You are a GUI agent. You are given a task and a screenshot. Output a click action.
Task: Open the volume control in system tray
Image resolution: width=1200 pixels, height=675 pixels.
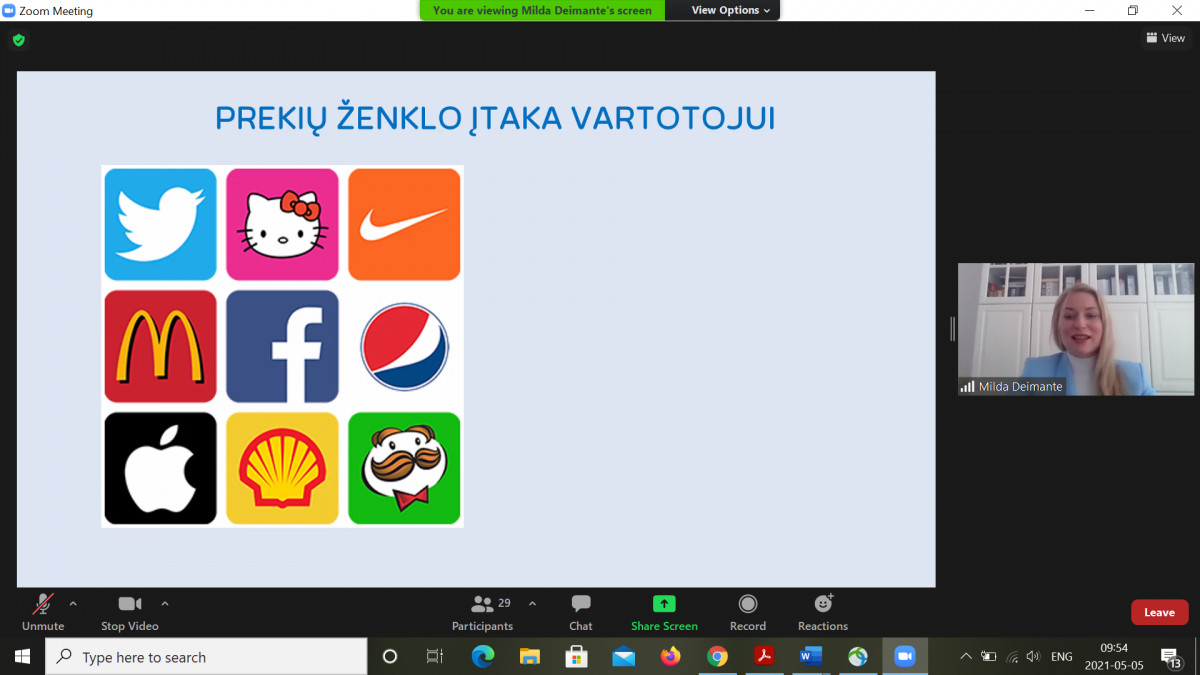point(1033,656)
